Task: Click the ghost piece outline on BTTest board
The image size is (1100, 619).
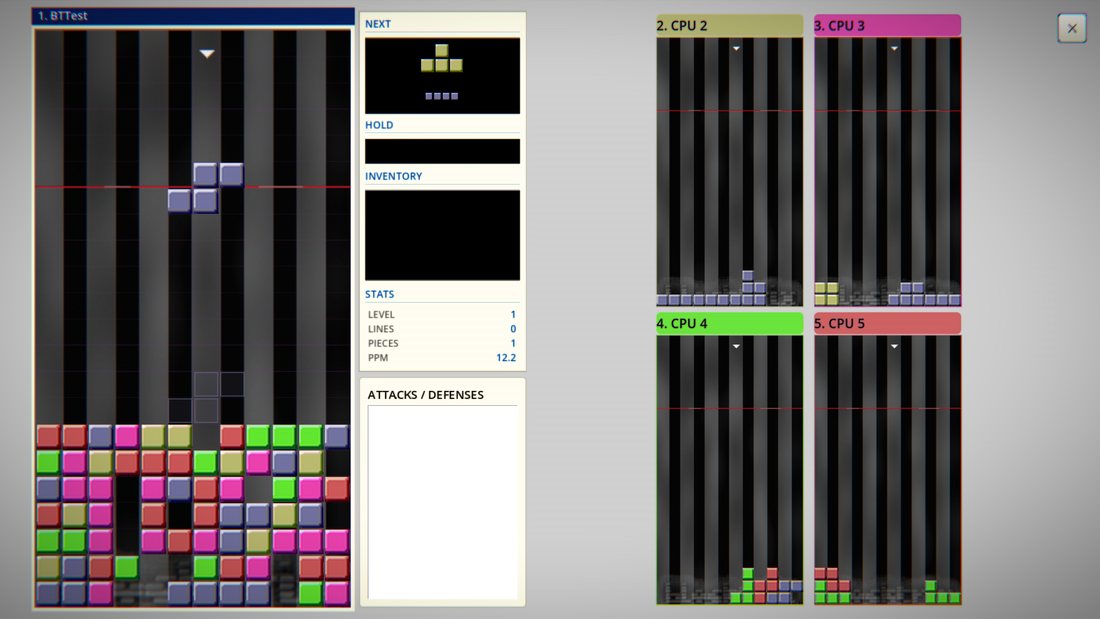Action: 206,397
